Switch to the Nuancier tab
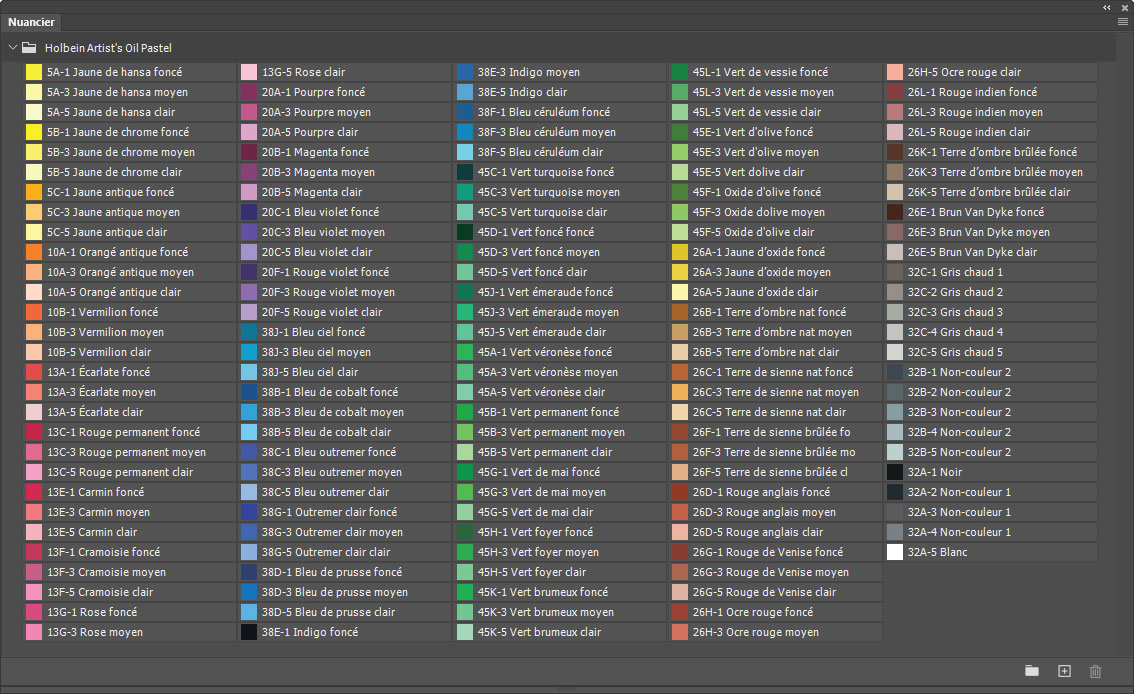The height and width of the screenshot is (694, 1134). 31,21
